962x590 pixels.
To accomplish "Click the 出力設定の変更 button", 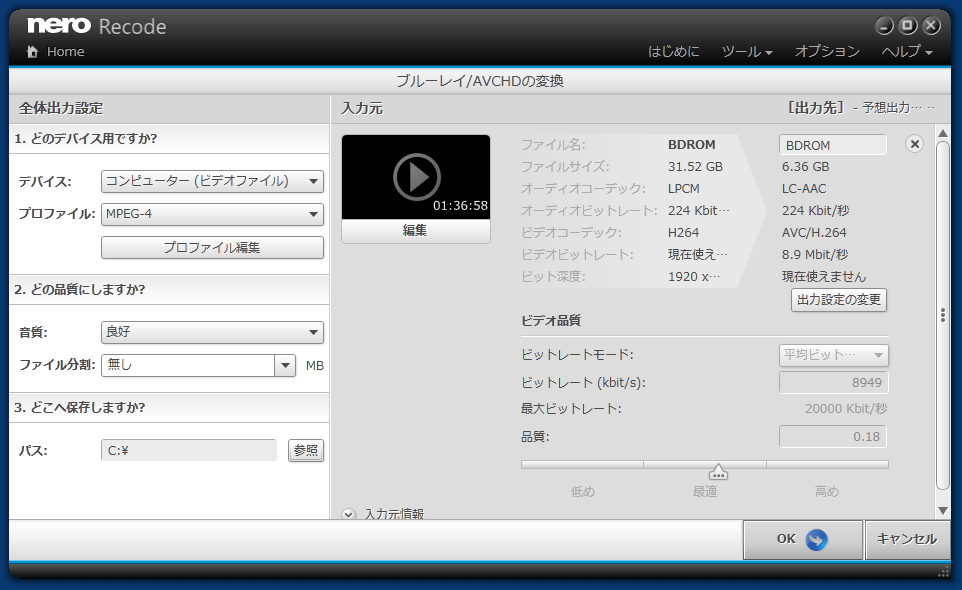I will coord(839,300).
